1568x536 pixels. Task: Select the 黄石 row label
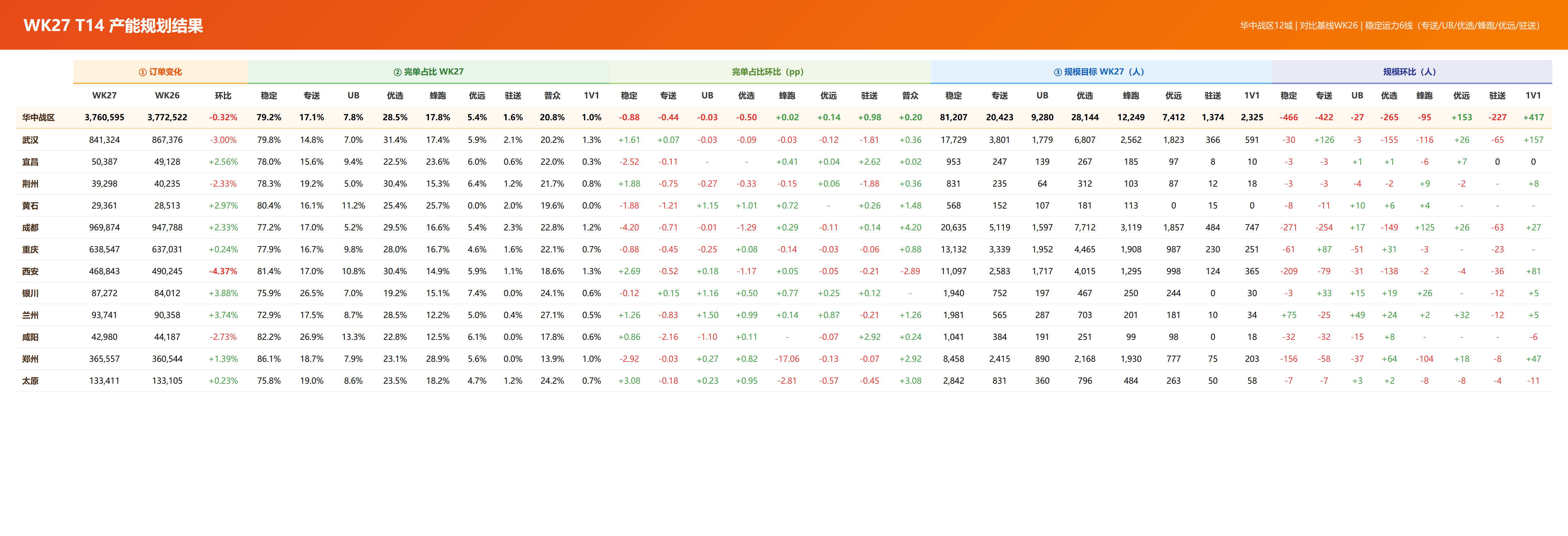coord(30,206)
